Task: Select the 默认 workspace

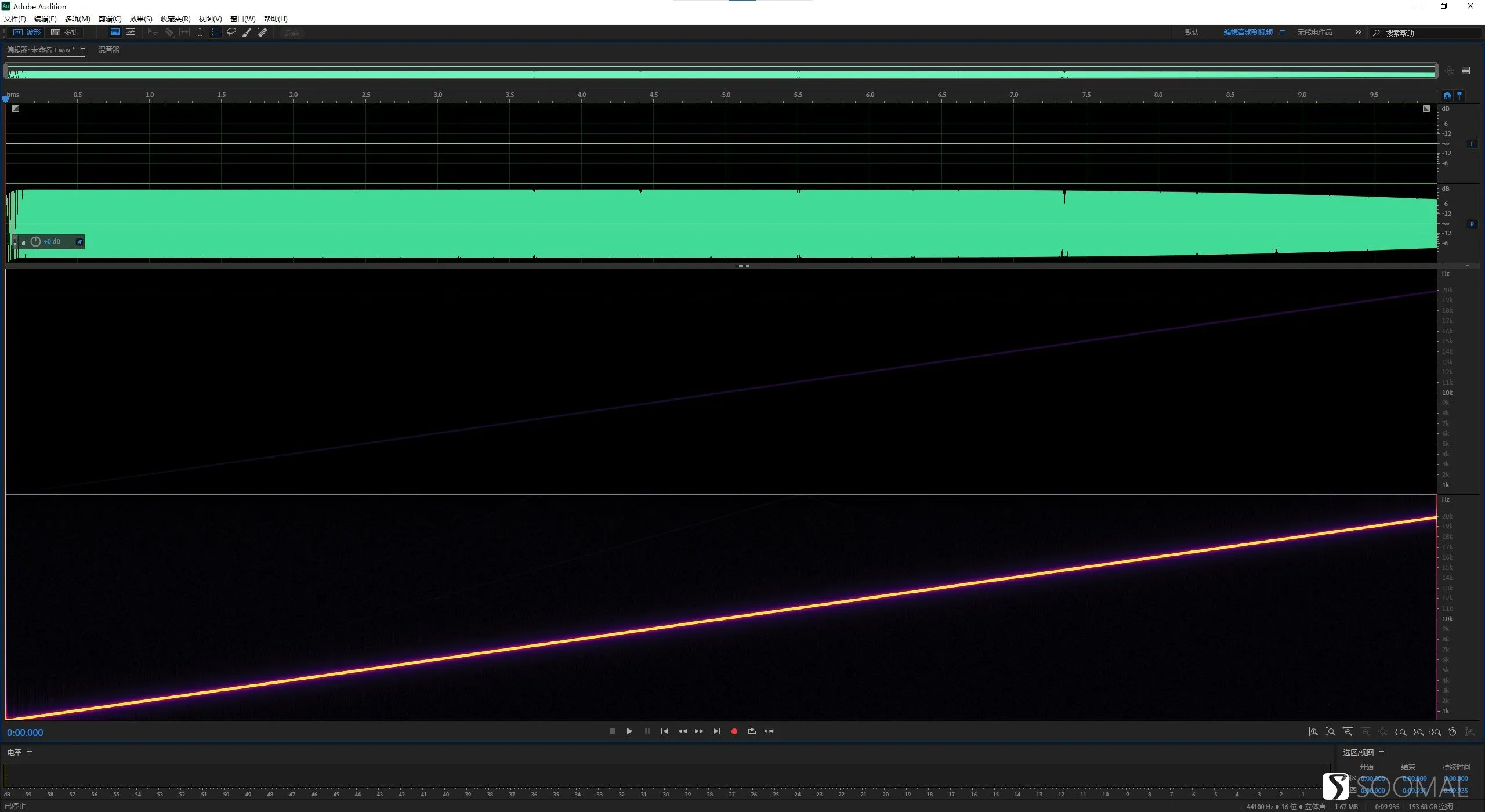Action: (1191, 32)
